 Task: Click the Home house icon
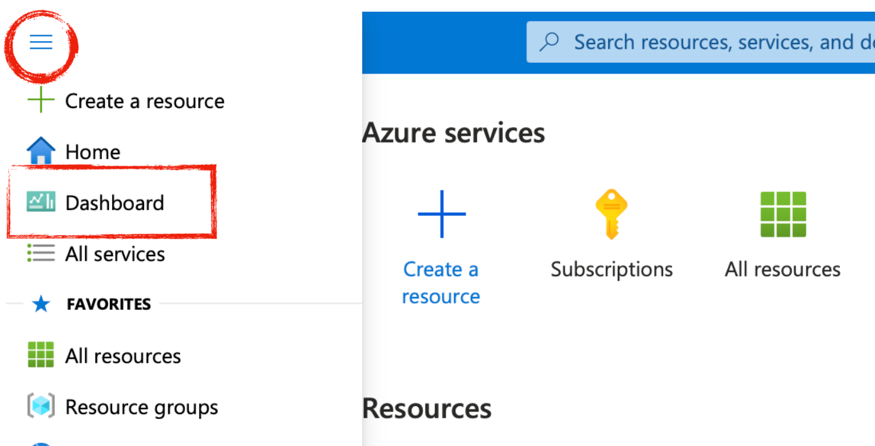(41, 152)
